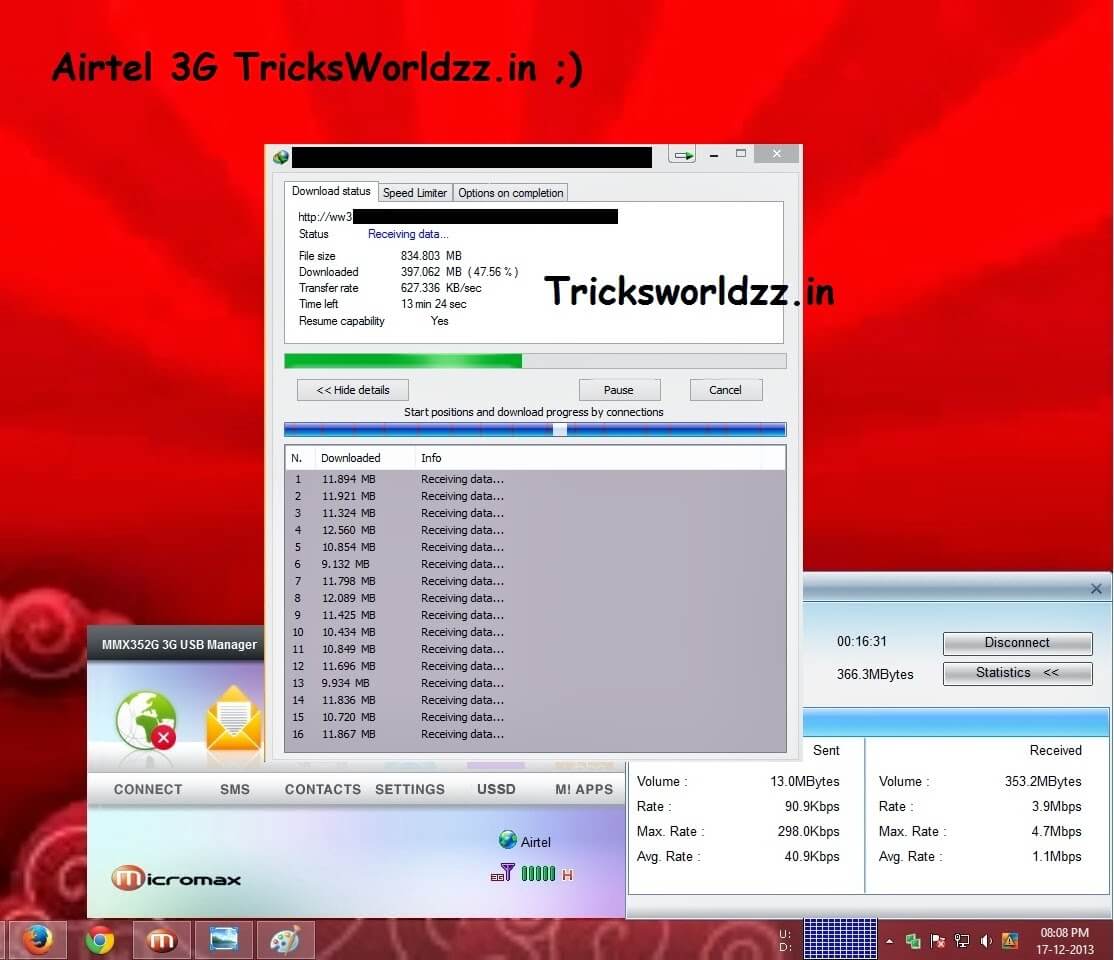
Task: Click the warning triangle tray icon
Action: pos(1010,941)
